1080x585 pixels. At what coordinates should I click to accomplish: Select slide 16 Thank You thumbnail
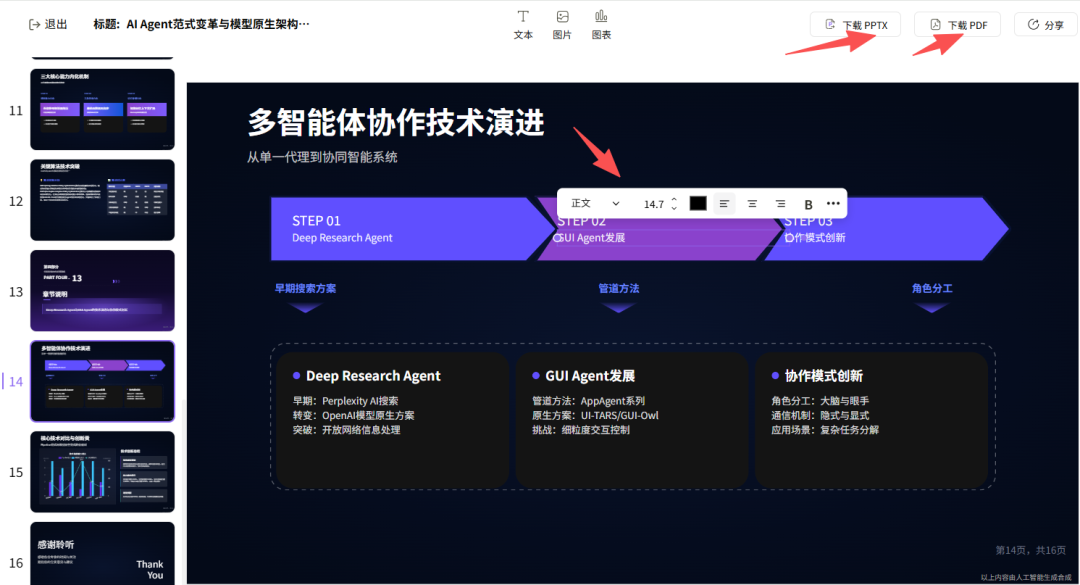[103, 553]
